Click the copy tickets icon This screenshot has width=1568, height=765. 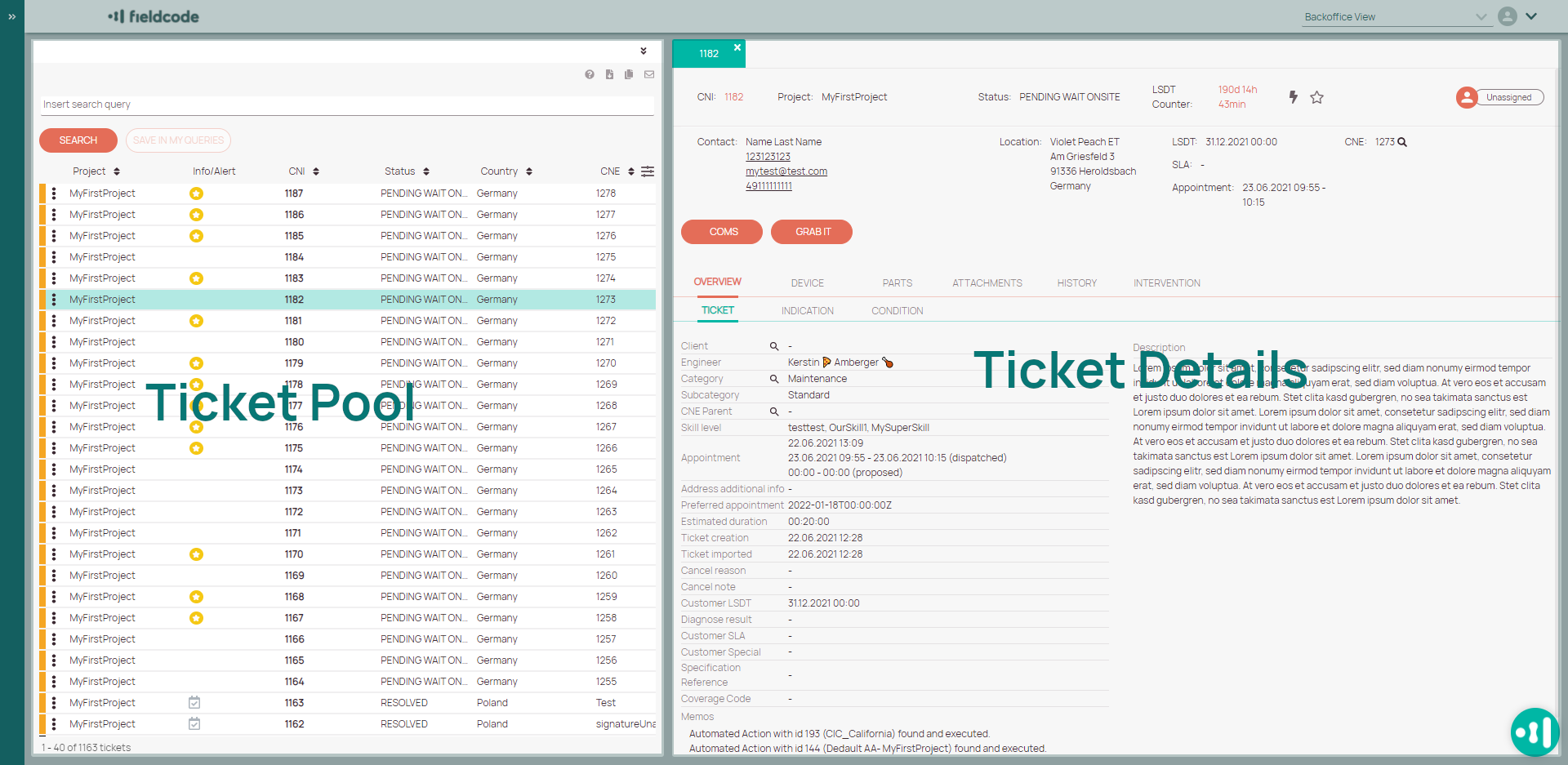tap(629, 74)
